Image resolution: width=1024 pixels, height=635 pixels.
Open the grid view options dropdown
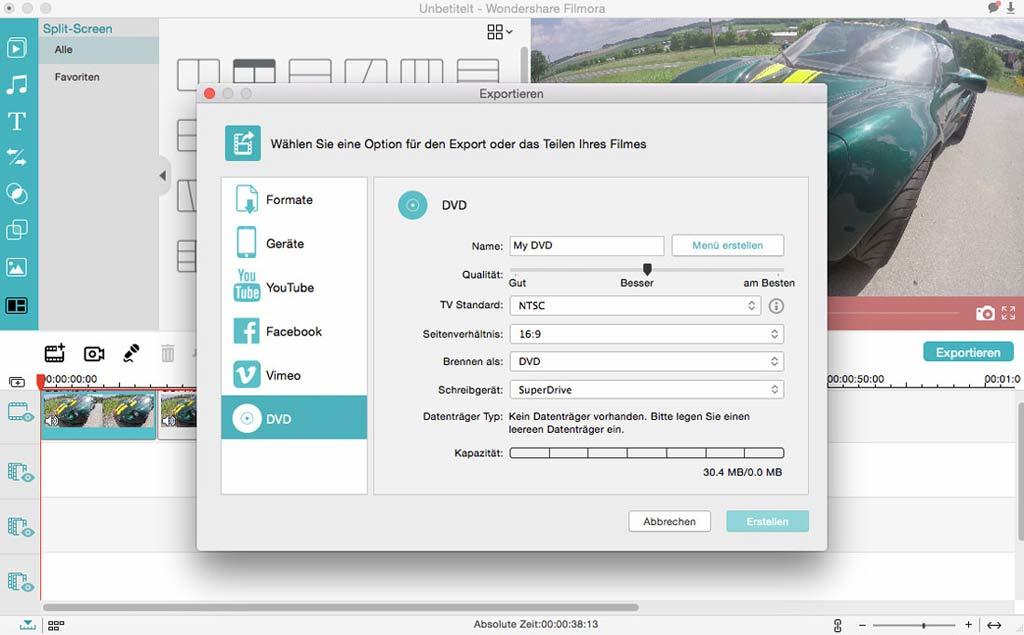tap(500, 31)
